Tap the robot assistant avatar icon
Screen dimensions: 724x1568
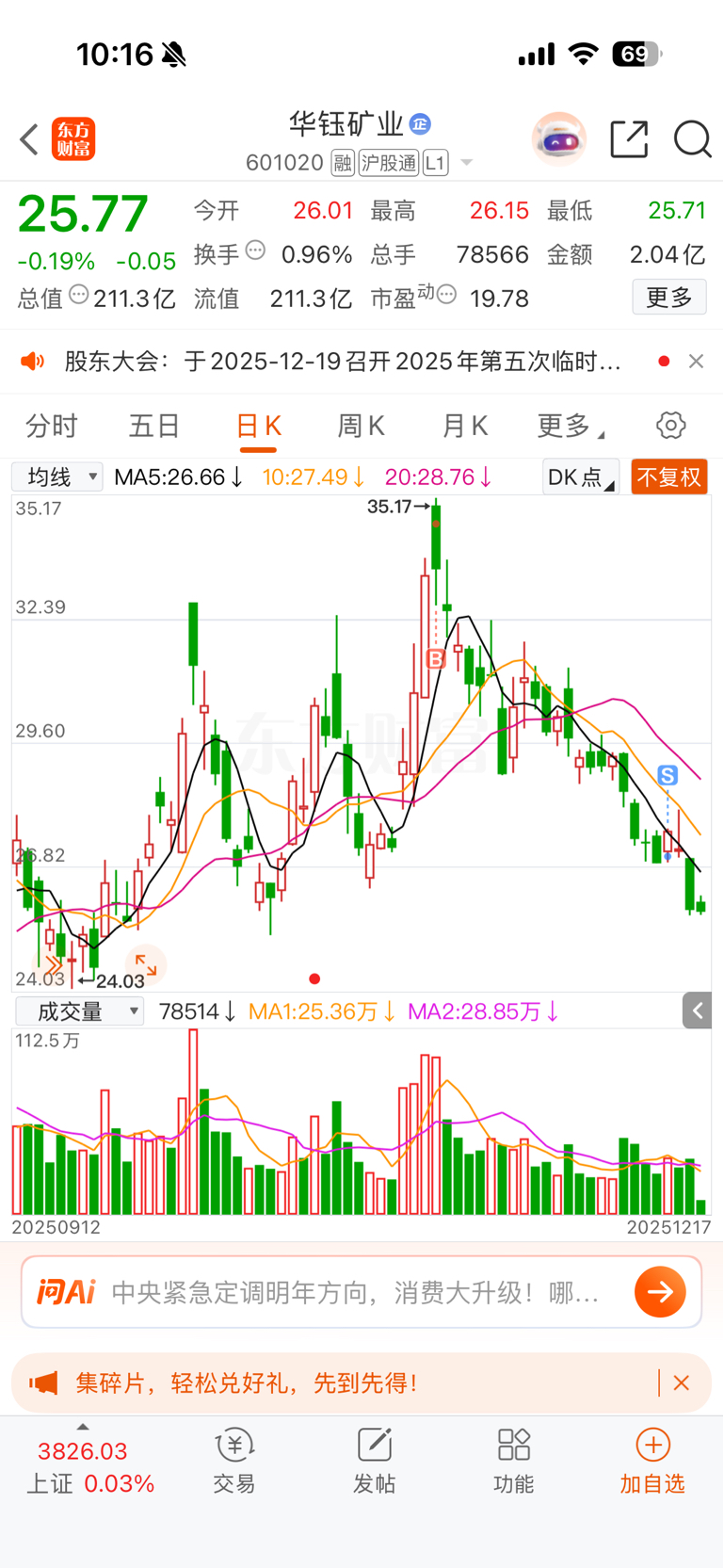(x=559, y=139)
